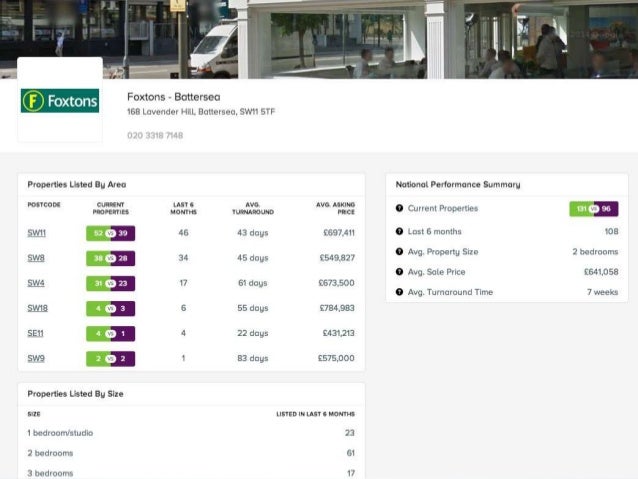
Task: Open the SW18 postcode link
Action: (x=37, y=308)
